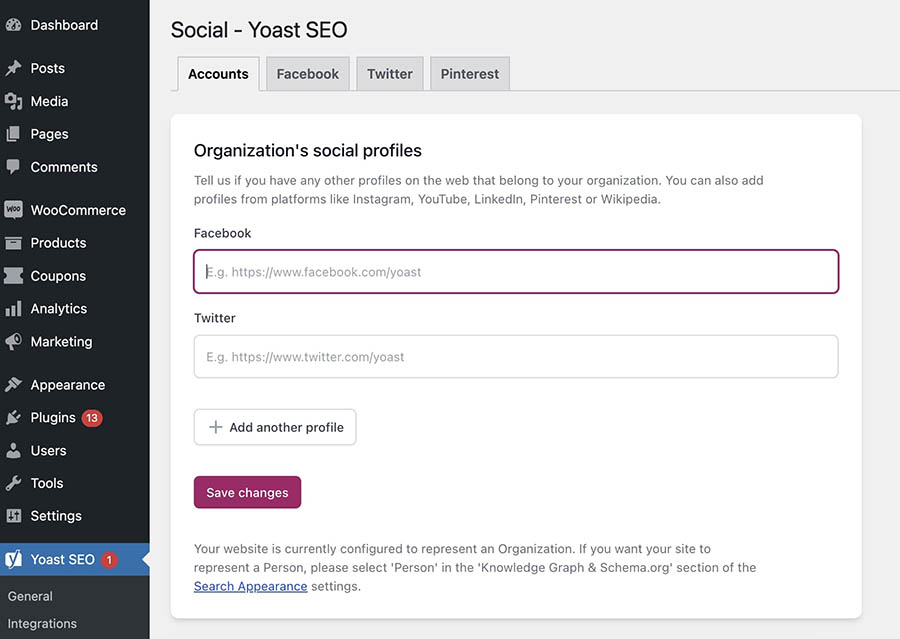
Task: Click the Posts pushpin icon
Action: click(14, 68)
